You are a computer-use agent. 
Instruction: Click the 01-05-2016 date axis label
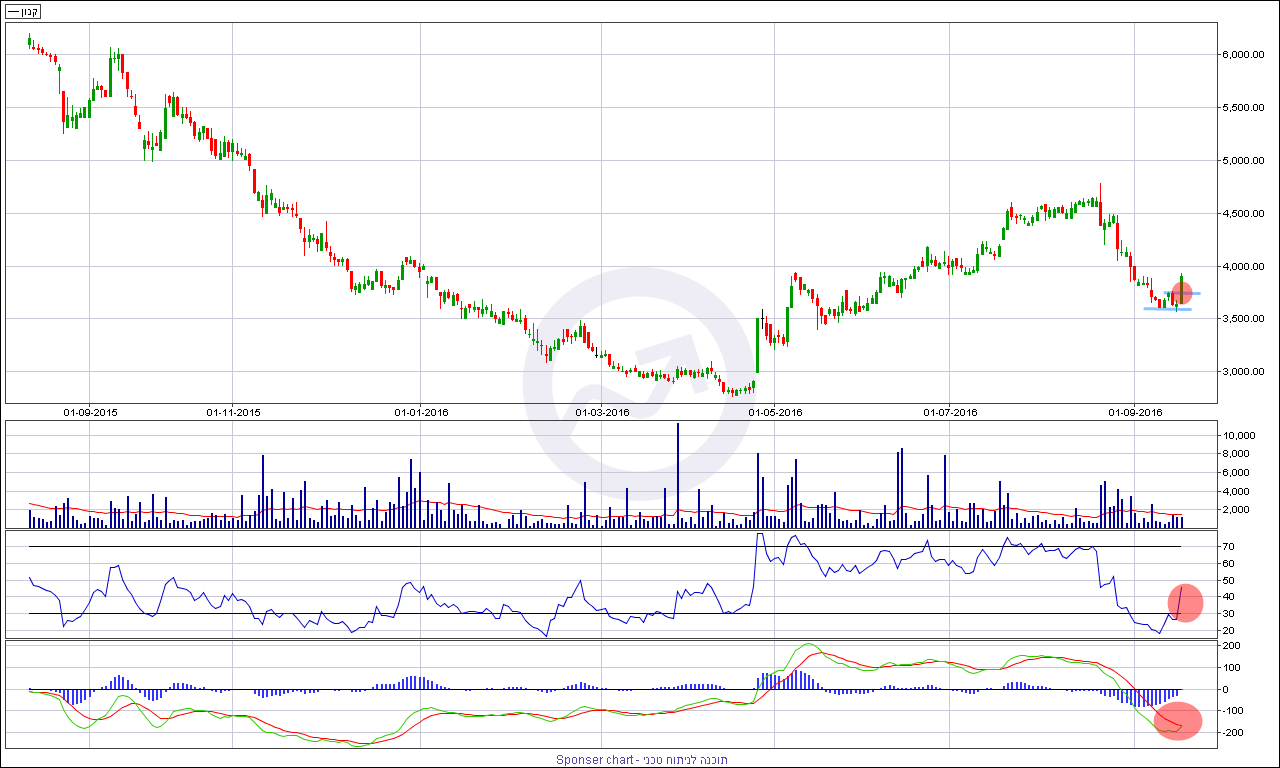tap(776, 412)
